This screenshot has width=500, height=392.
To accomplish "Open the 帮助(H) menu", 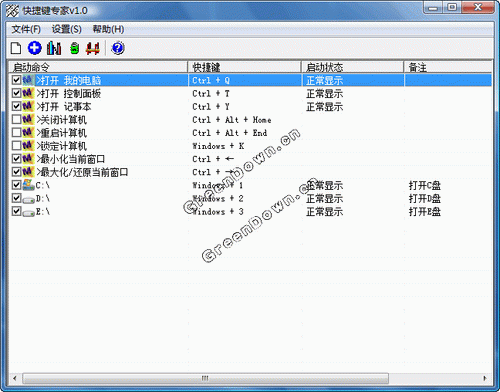I will click(x=108, y=29).
